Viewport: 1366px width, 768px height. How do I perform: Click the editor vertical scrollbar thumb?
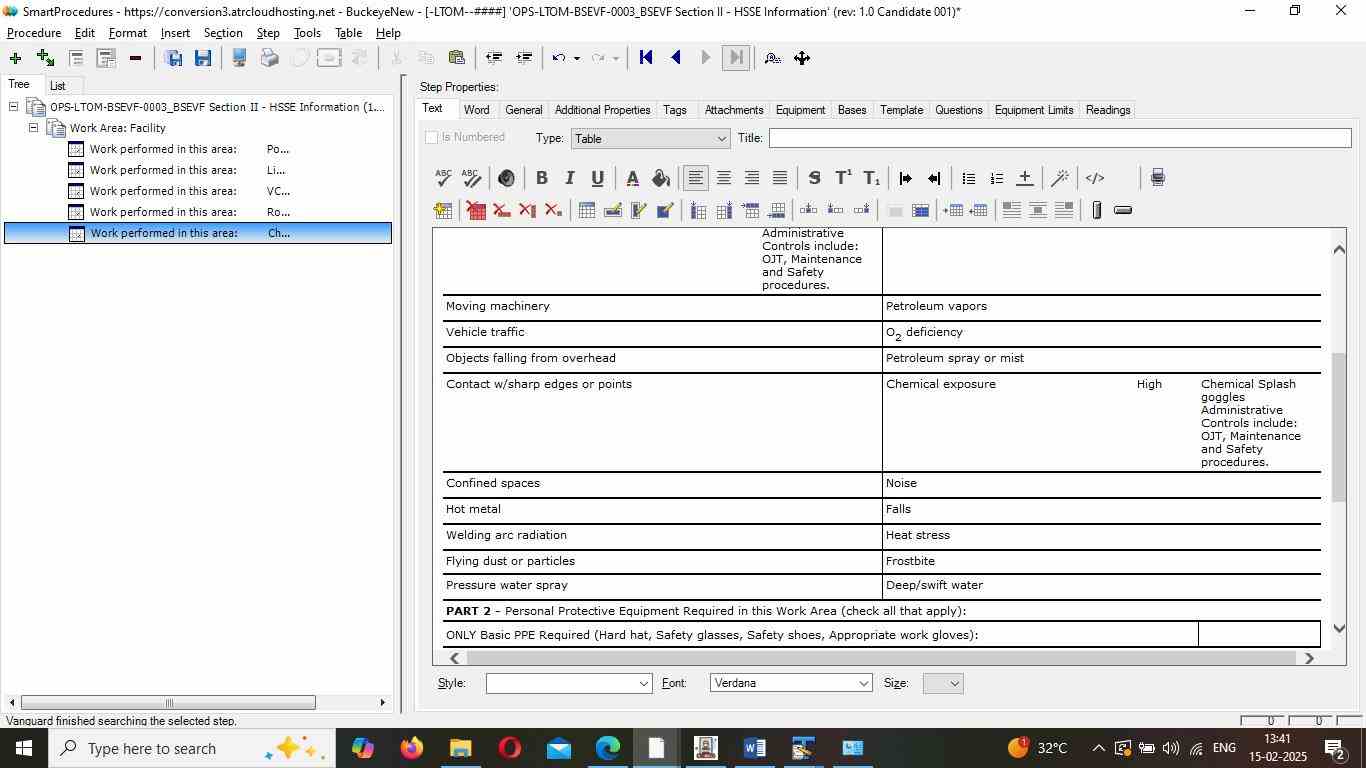(x=1339, y=427)
